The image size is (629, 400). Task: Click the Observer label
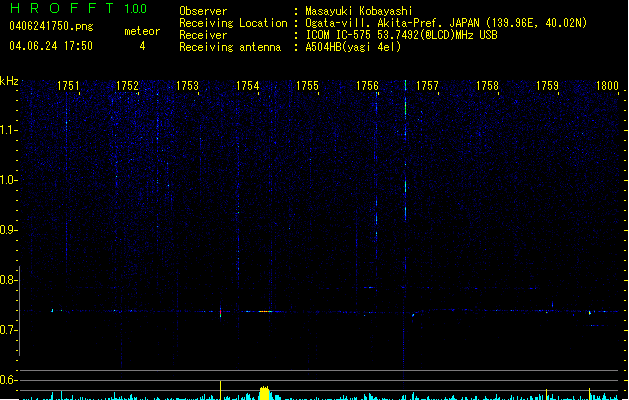(x=203, y=11)
